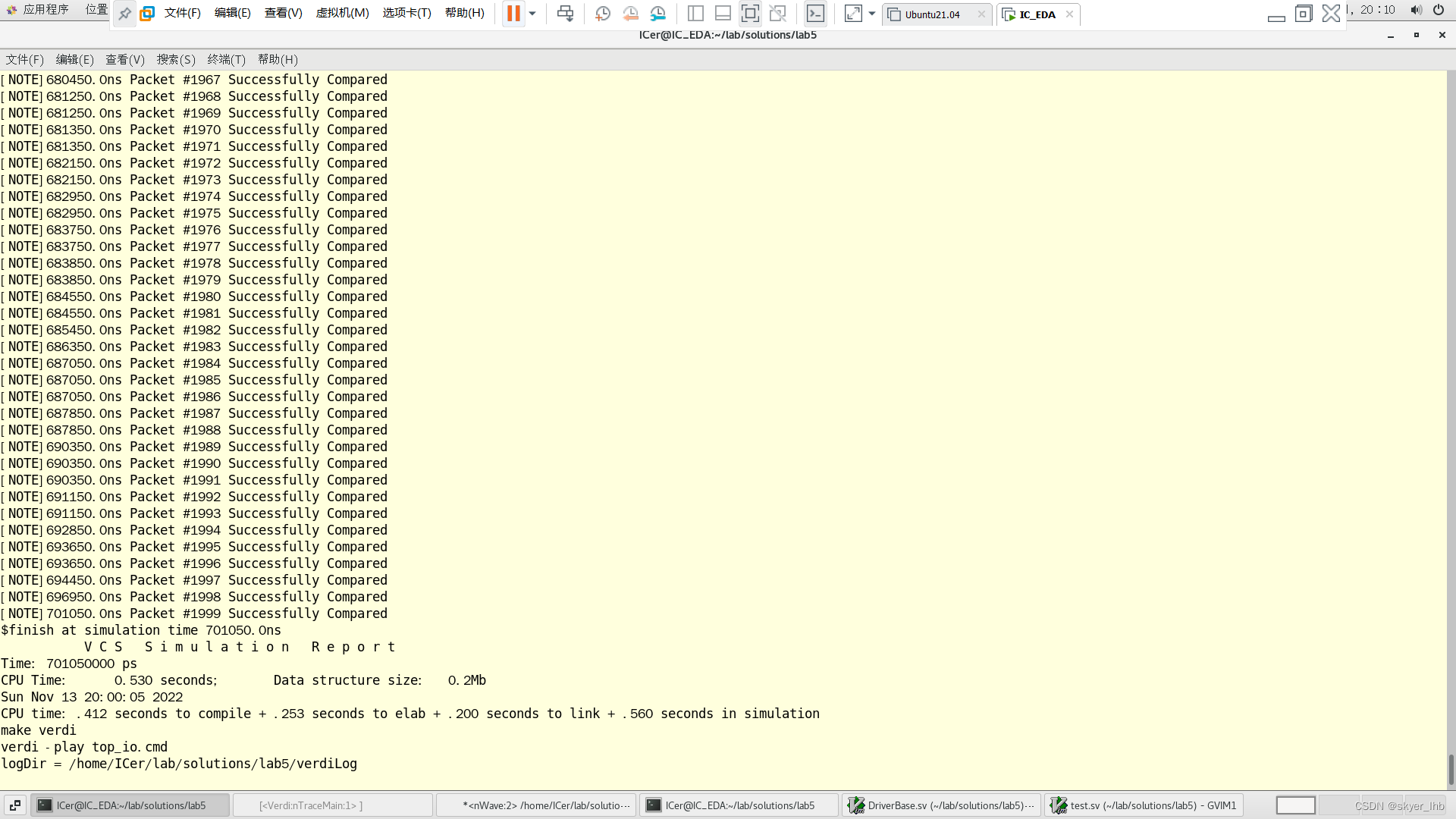Expand the stretch display dropdown arrow
Viewport: 1456px width, 819px height.
tap(872, 14)
